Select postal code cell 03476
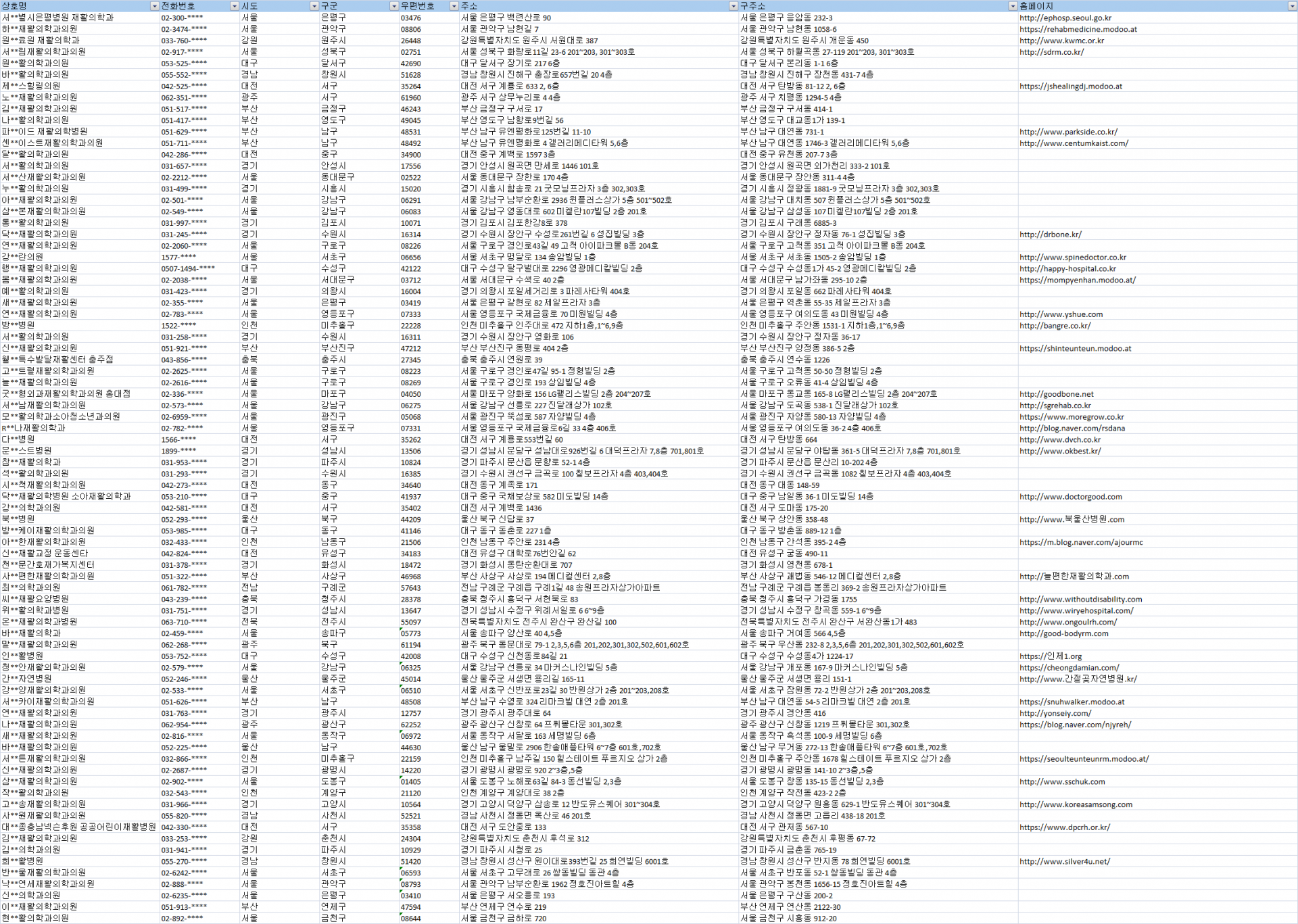The image size is (1298, 924). pos(410,18)
